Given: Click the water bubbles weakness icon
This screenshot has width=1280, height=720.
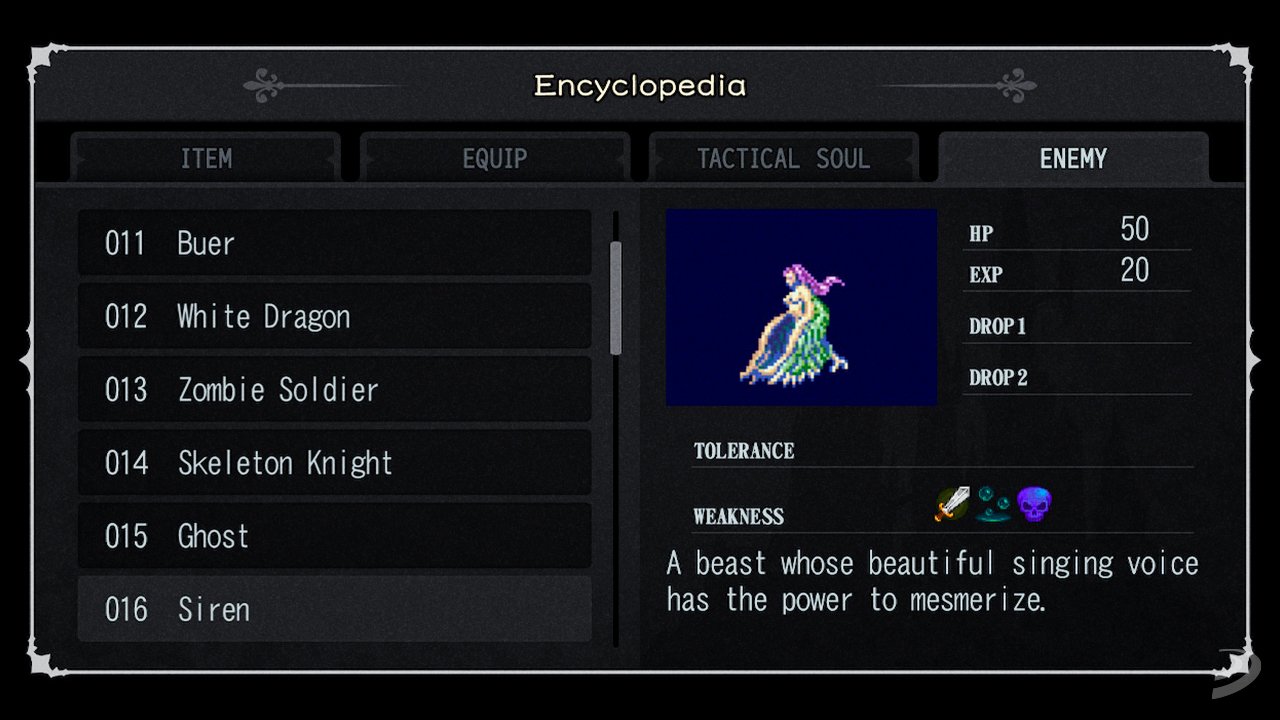Looking at the screenshot, I should point(994,504).
